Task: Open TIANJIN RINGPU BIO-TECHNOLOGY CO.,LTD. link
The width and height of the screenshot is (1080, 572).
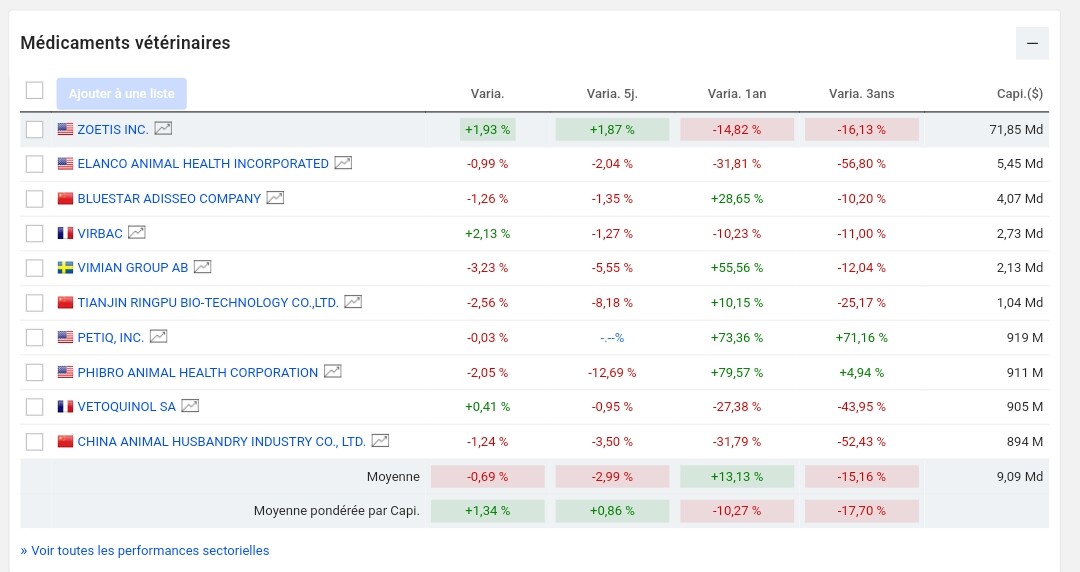Action: [208, 303]
